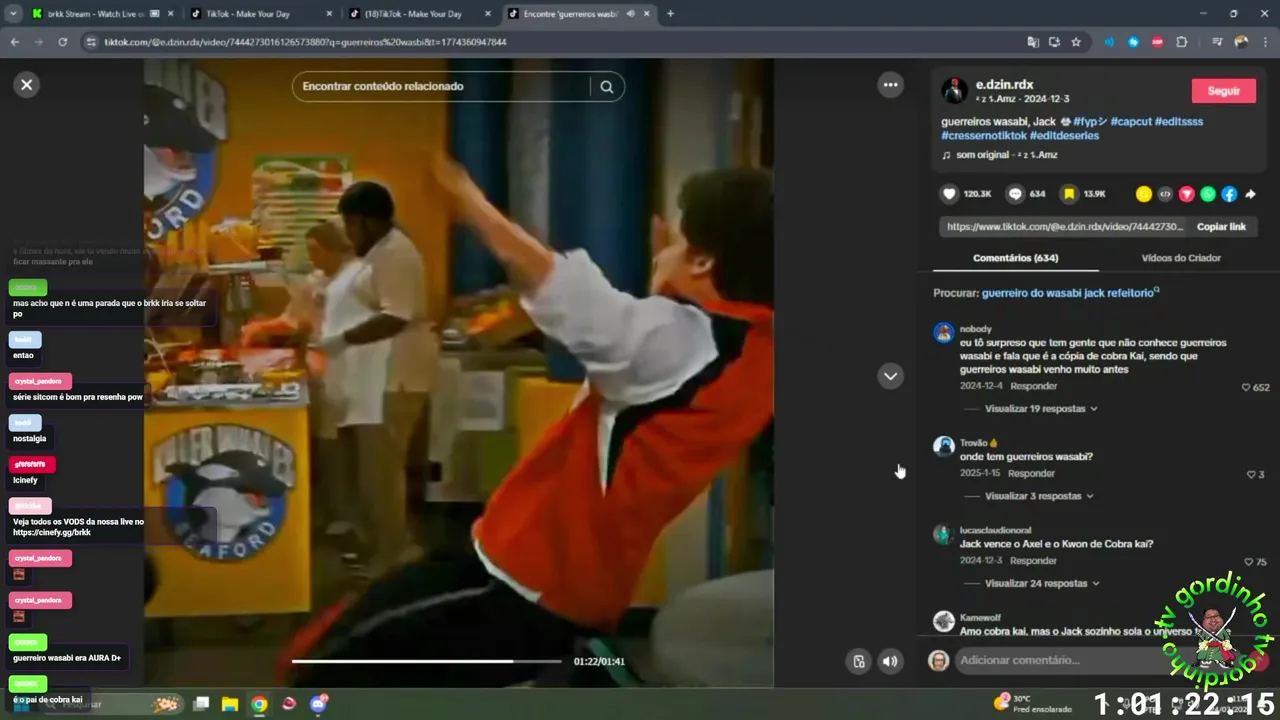Expand 'Visualizar 24 respostas' replies
This screenshot has width=1280, height=720.
[x=1041, y=583]
